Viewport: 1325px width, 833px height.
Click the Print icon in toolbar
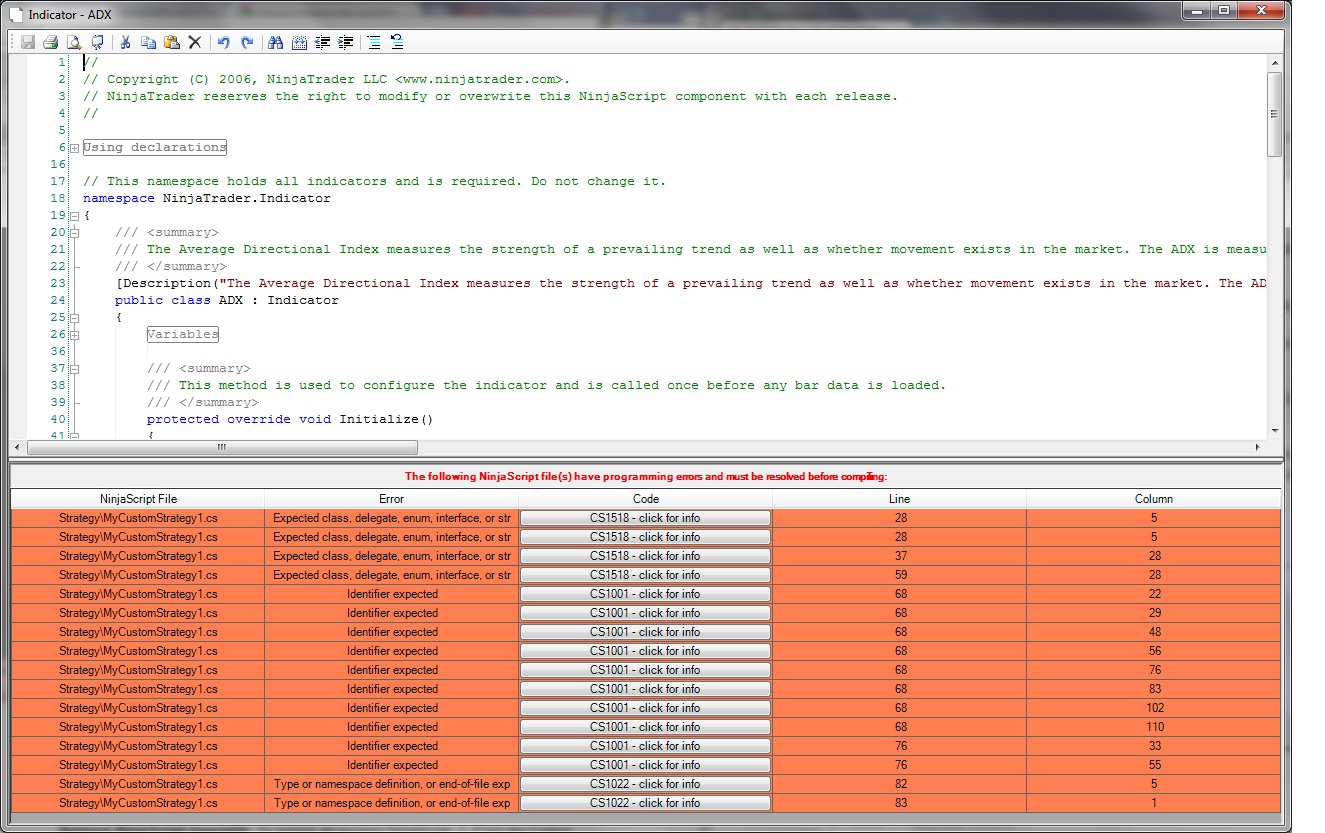click(50, 42)
